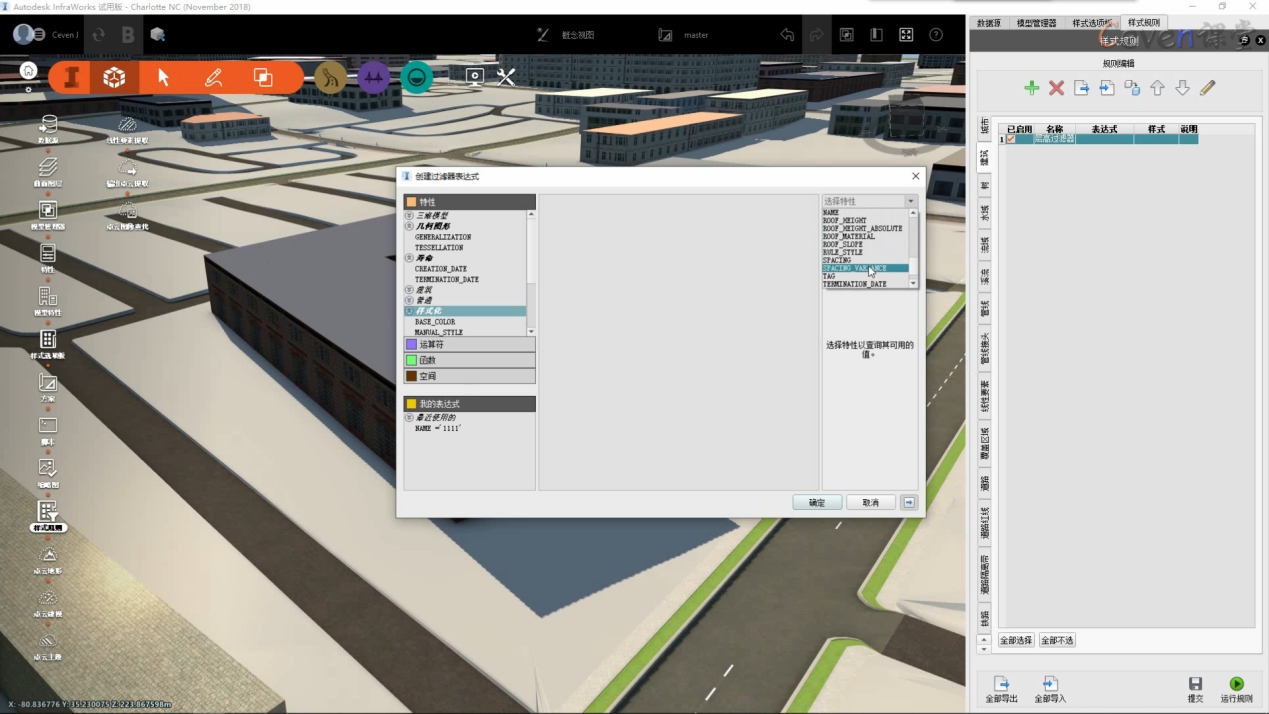Click the undo arrow in the top bar
1269x714 pixels.
[x=787, y=35]
